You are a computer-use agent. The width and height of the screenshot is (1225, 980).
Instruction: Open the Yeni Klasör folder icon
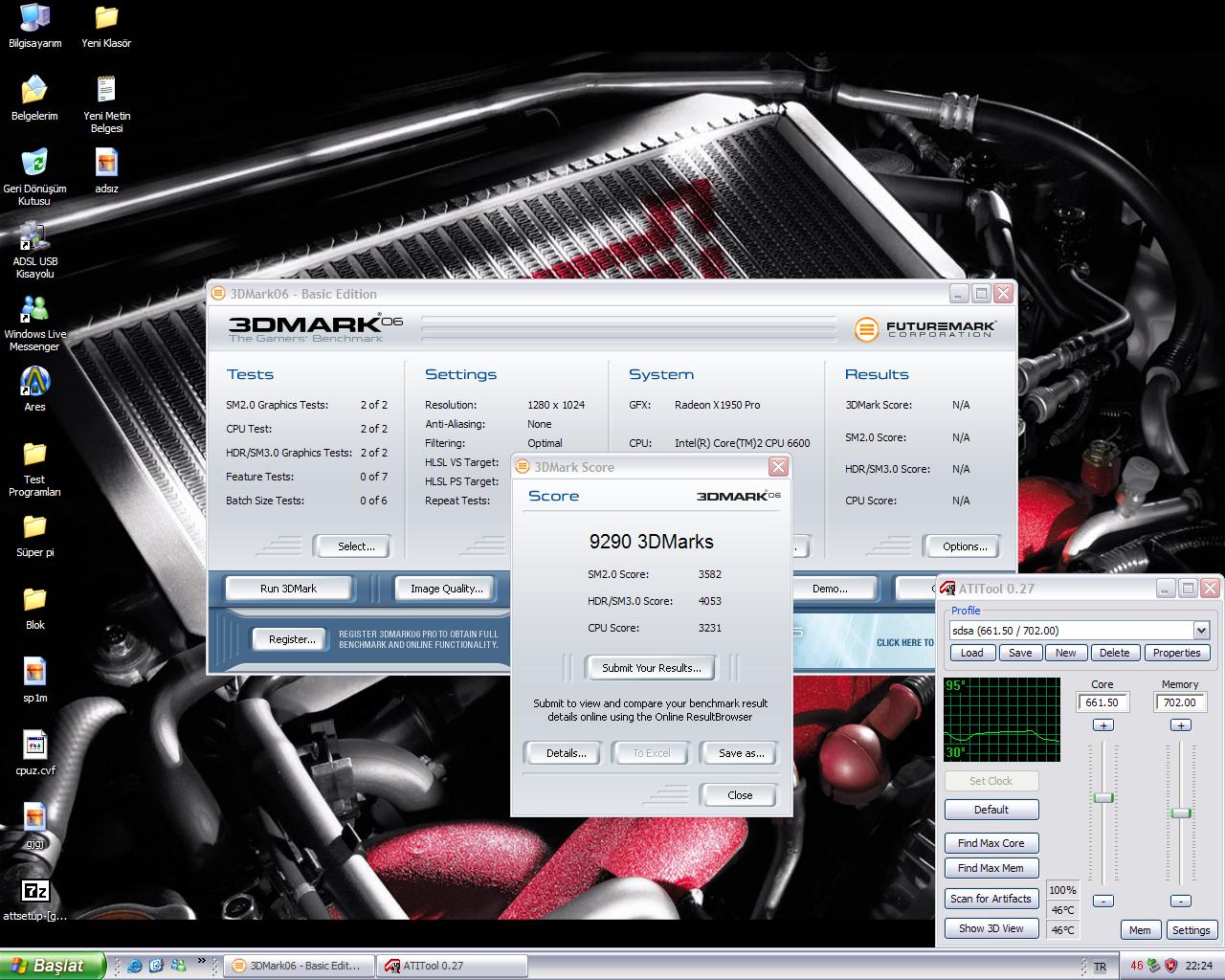pos(106,18)
